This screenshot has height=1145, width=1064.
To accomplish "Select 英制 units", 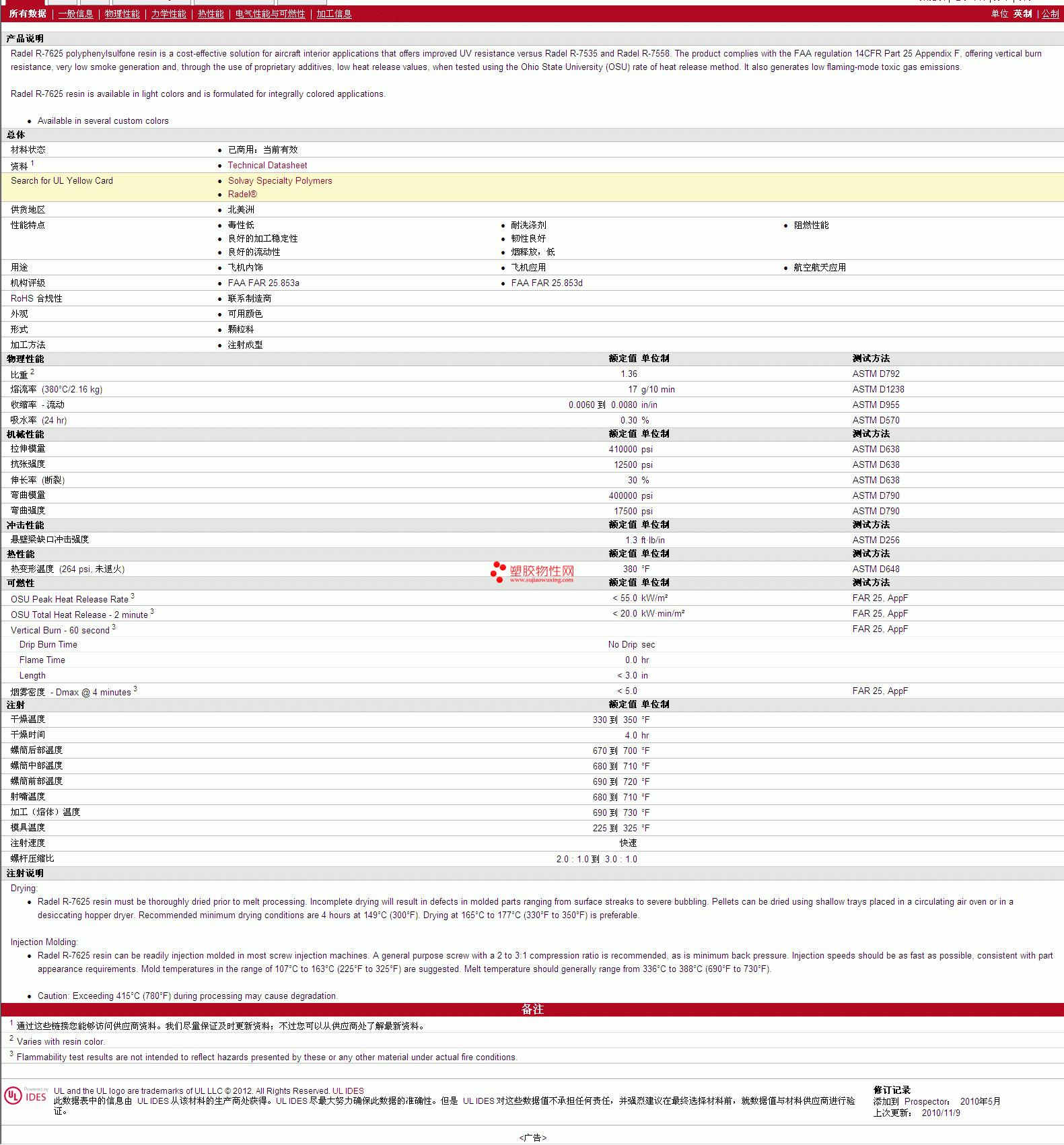I will coord(1022,13).
